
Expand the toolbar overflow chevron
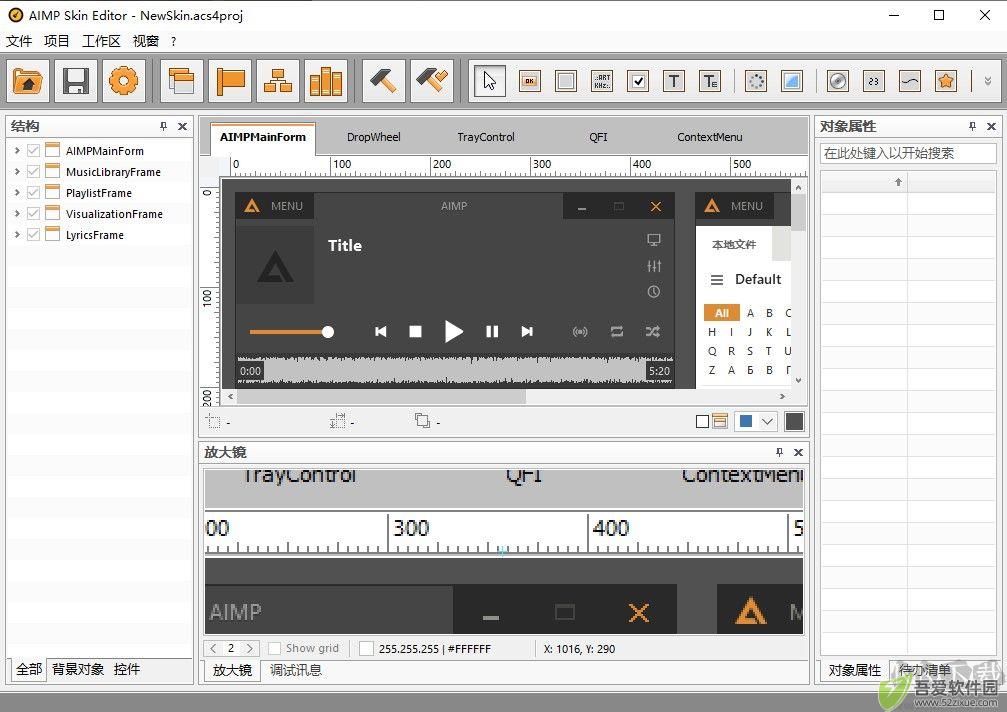pyautogui.click(x=988, y=81)
